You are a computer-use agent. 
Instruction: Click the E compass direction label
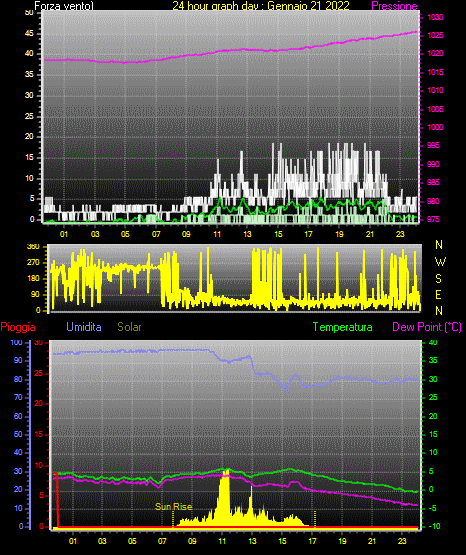click(x=438, y=294)
